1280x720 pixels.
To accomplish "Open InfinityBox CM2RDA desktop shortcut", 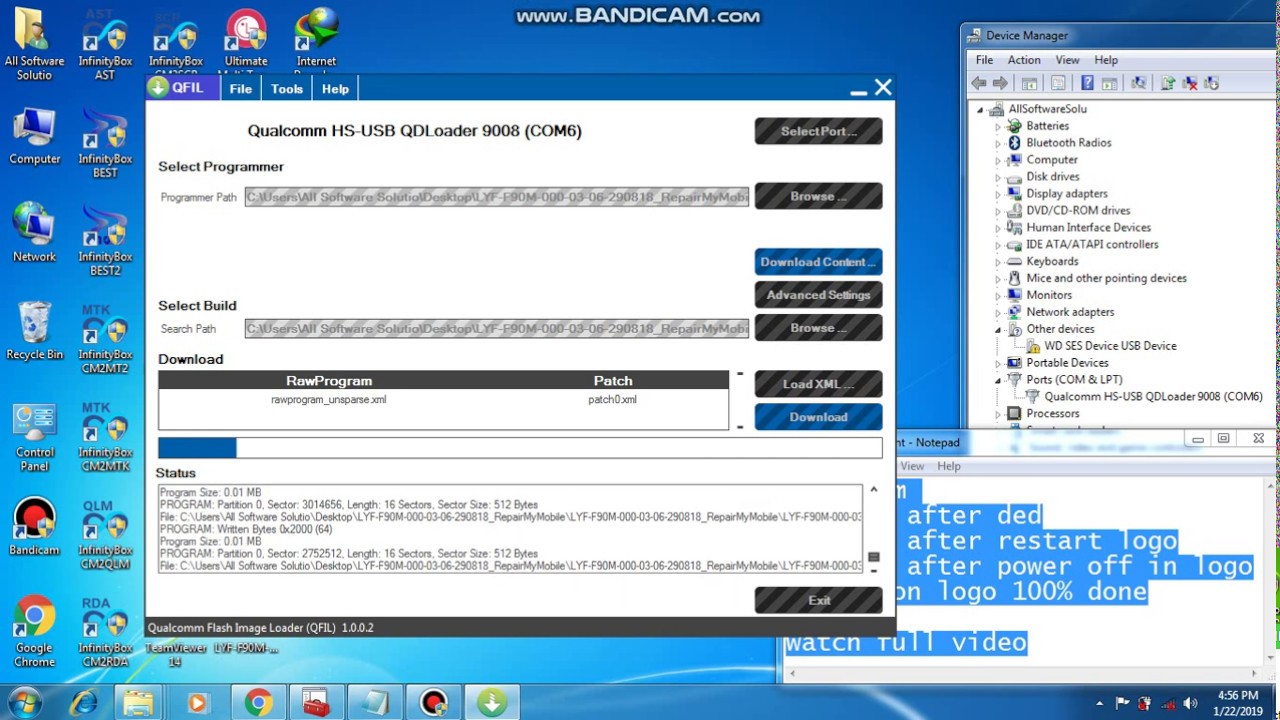I will [x=105, y=632].
